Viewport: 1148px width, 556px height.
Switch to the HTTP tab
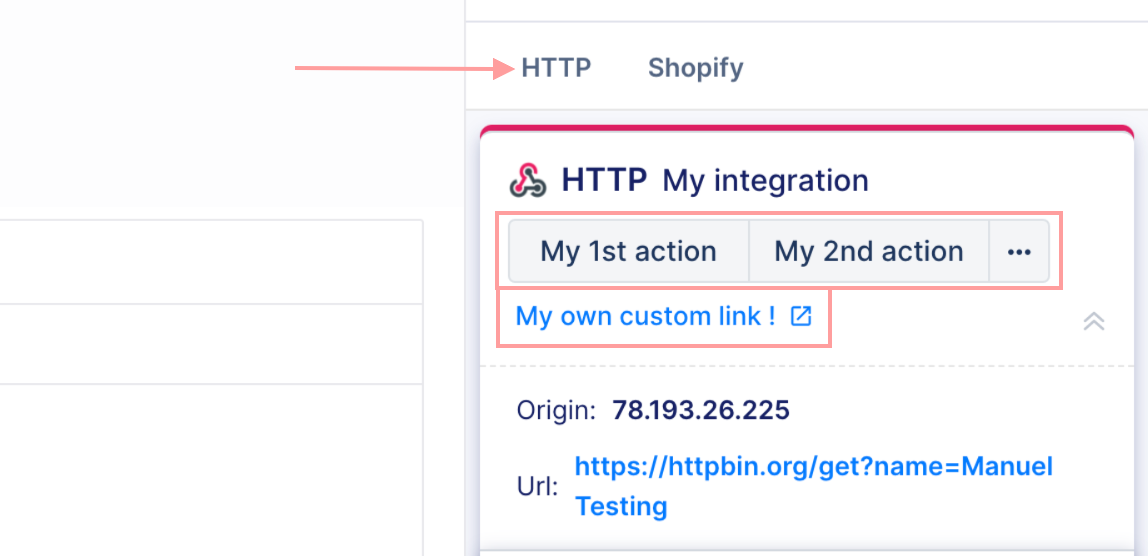pyautogui.click(x=556, y=68)
